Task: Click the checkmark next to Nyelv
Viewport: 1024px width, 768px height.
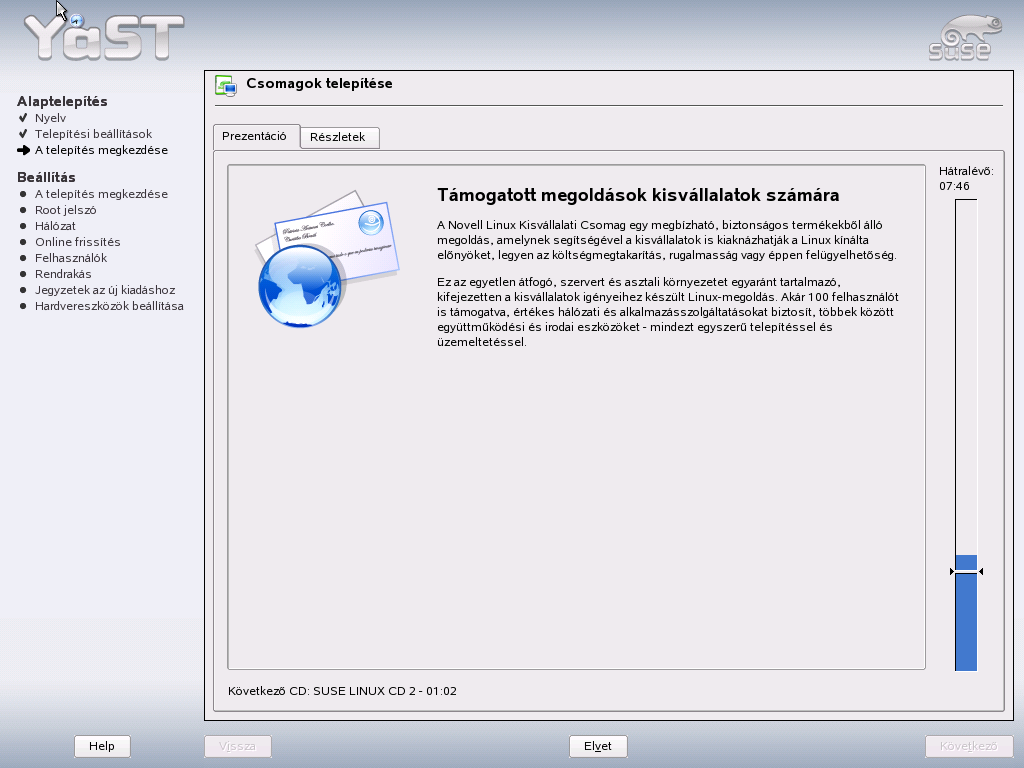Action: pyautogui.click(x=23, y=118)
